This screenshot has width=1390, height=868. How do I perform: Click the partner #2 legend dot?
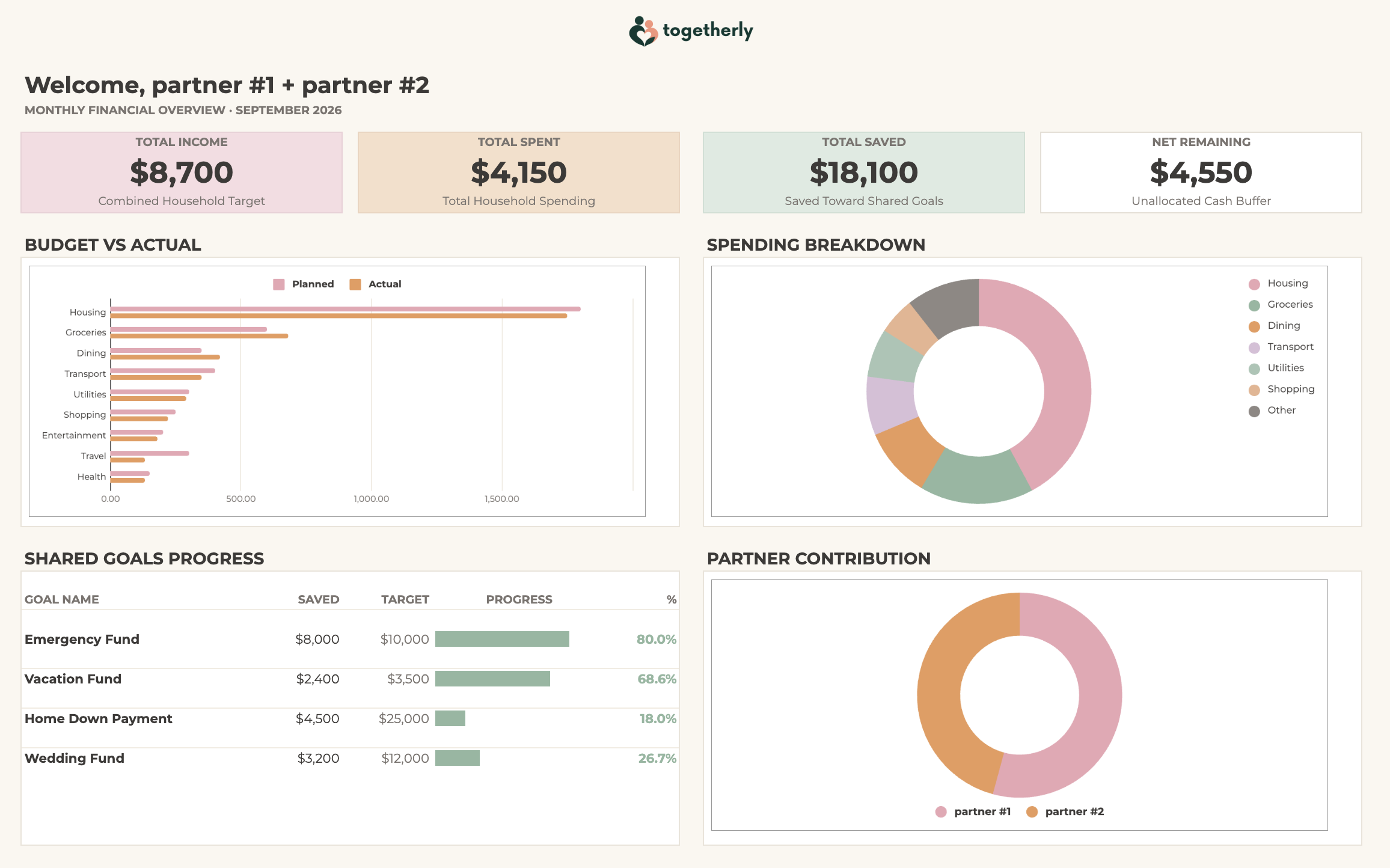[1032, 812]
